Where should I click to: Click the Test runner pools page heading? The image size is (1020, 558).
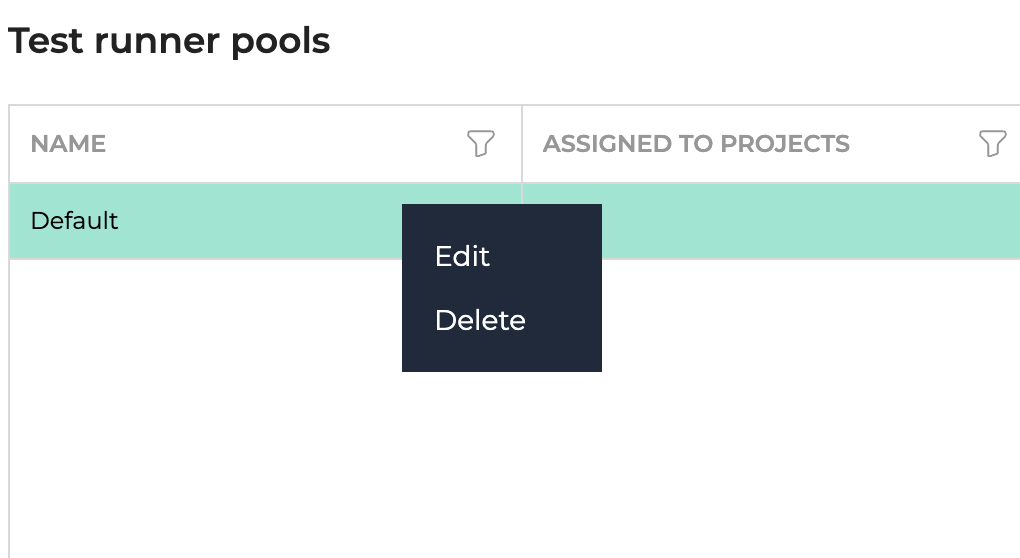click(169, 41)
